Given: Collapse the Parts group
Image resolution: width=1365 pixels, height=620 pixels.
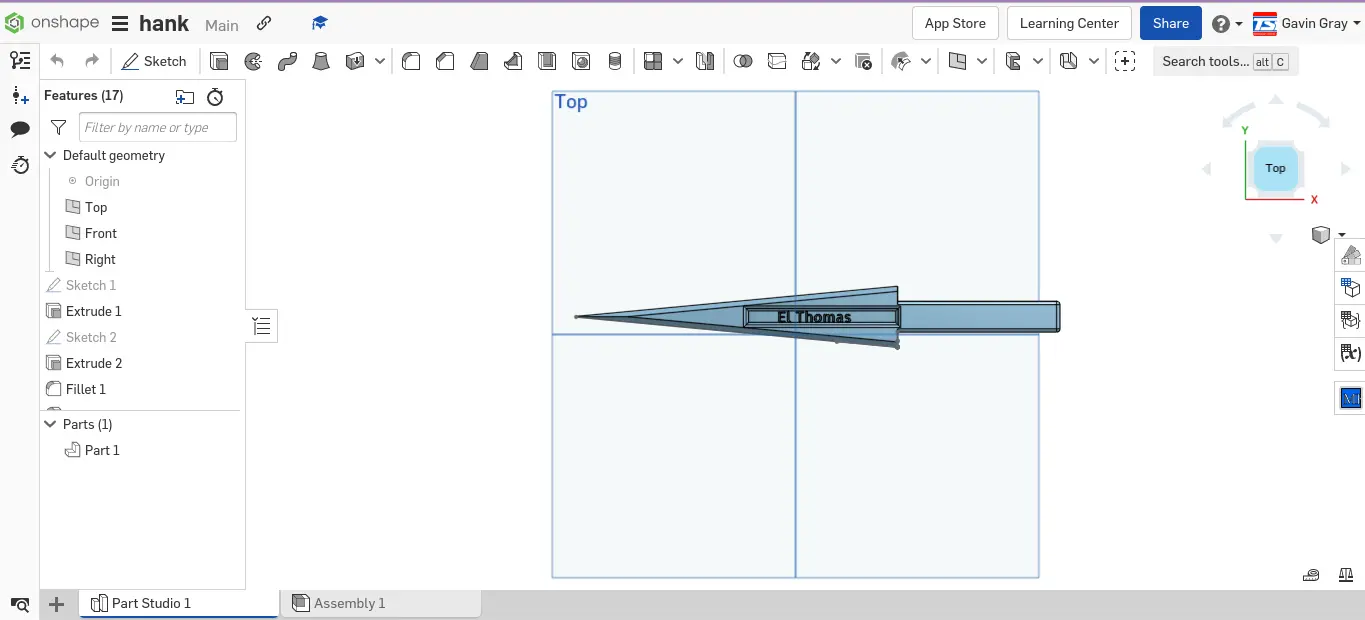Looking at the screenshot, I should 50,424.
